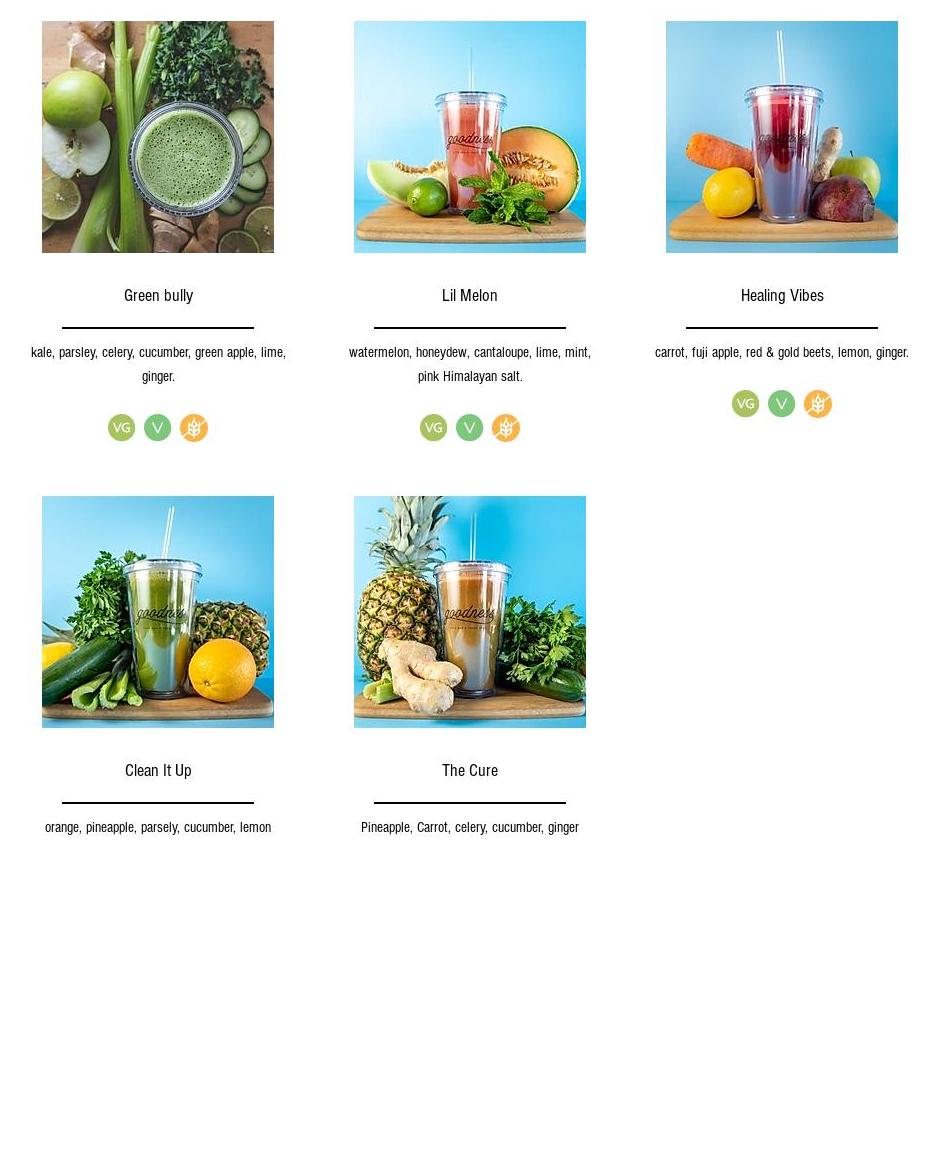Click The Cure ingredients description text
This screenshot has height=1173, width=945.
pyautogui.click(x=470, y=827)
